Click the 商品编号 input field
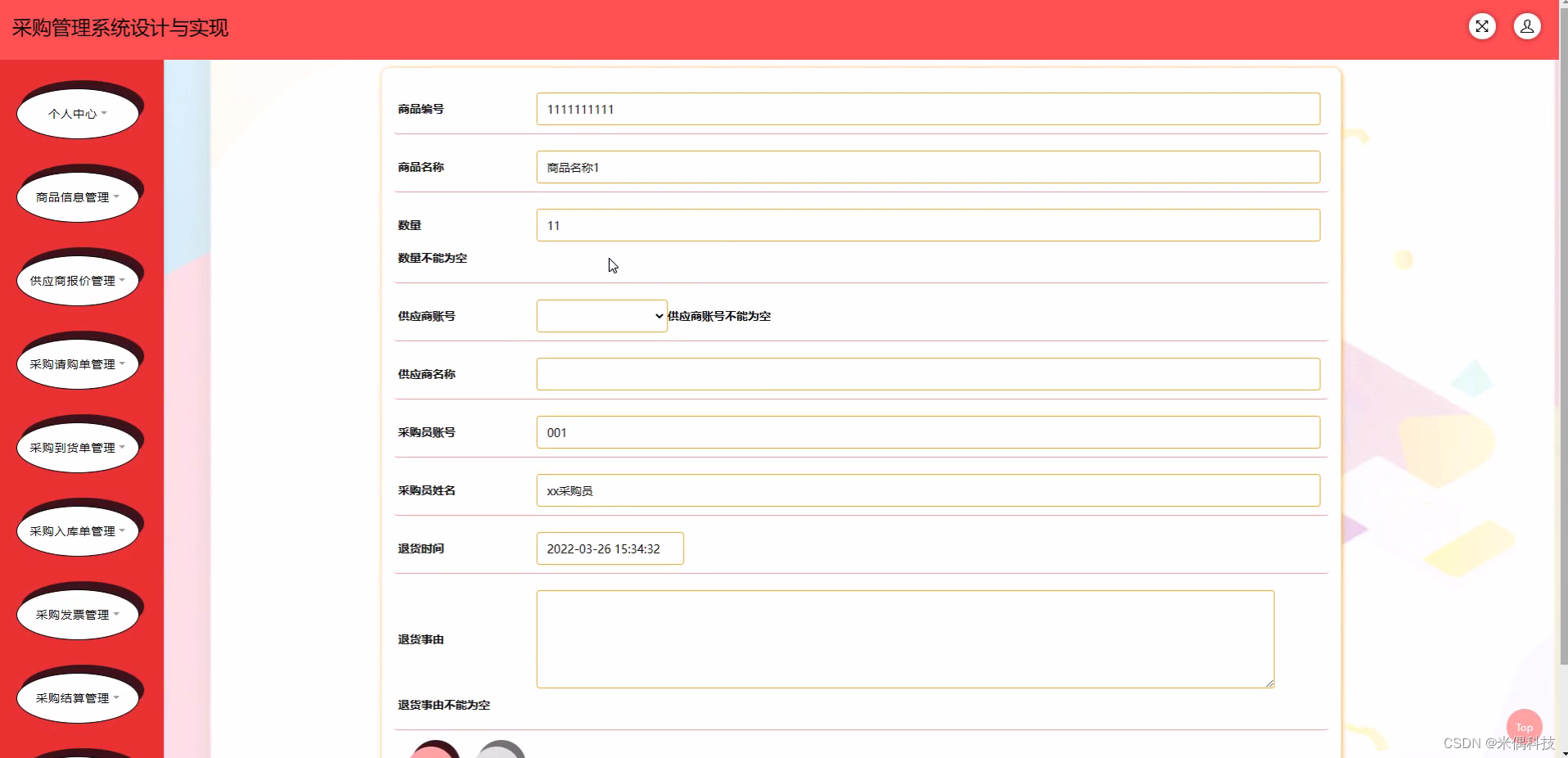Viewport: 1568px width, 758px height. 928,109
